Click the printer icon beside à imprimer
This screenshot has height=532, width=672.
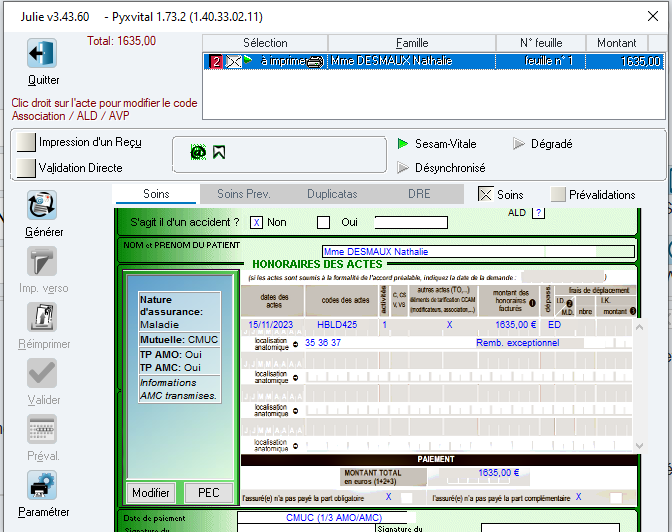coord(316,62)
